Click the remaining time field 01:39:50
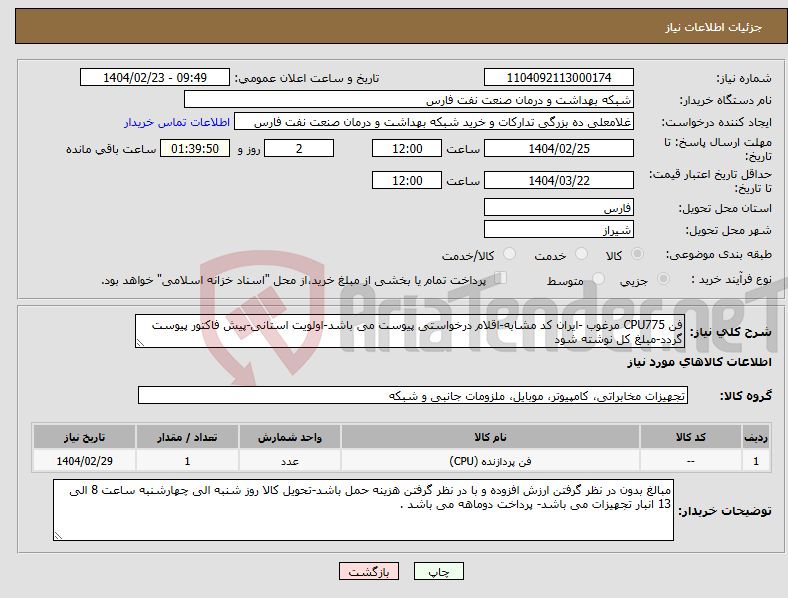Image resolution: width=788 pixels, height=598 pixels. [x=195, y=149]
